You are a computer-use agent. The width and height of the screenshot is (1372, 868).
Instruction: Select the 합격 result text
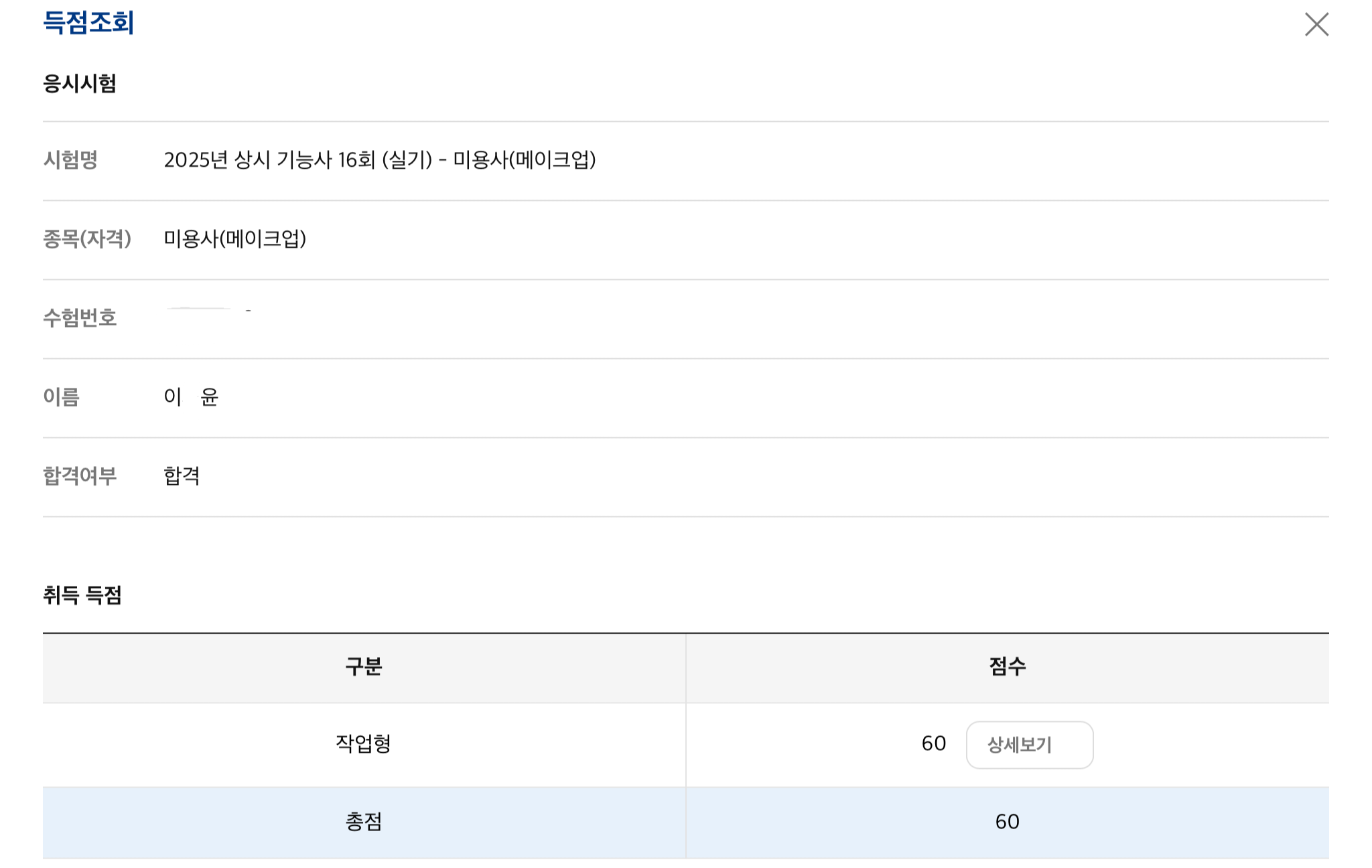point(182,476)
